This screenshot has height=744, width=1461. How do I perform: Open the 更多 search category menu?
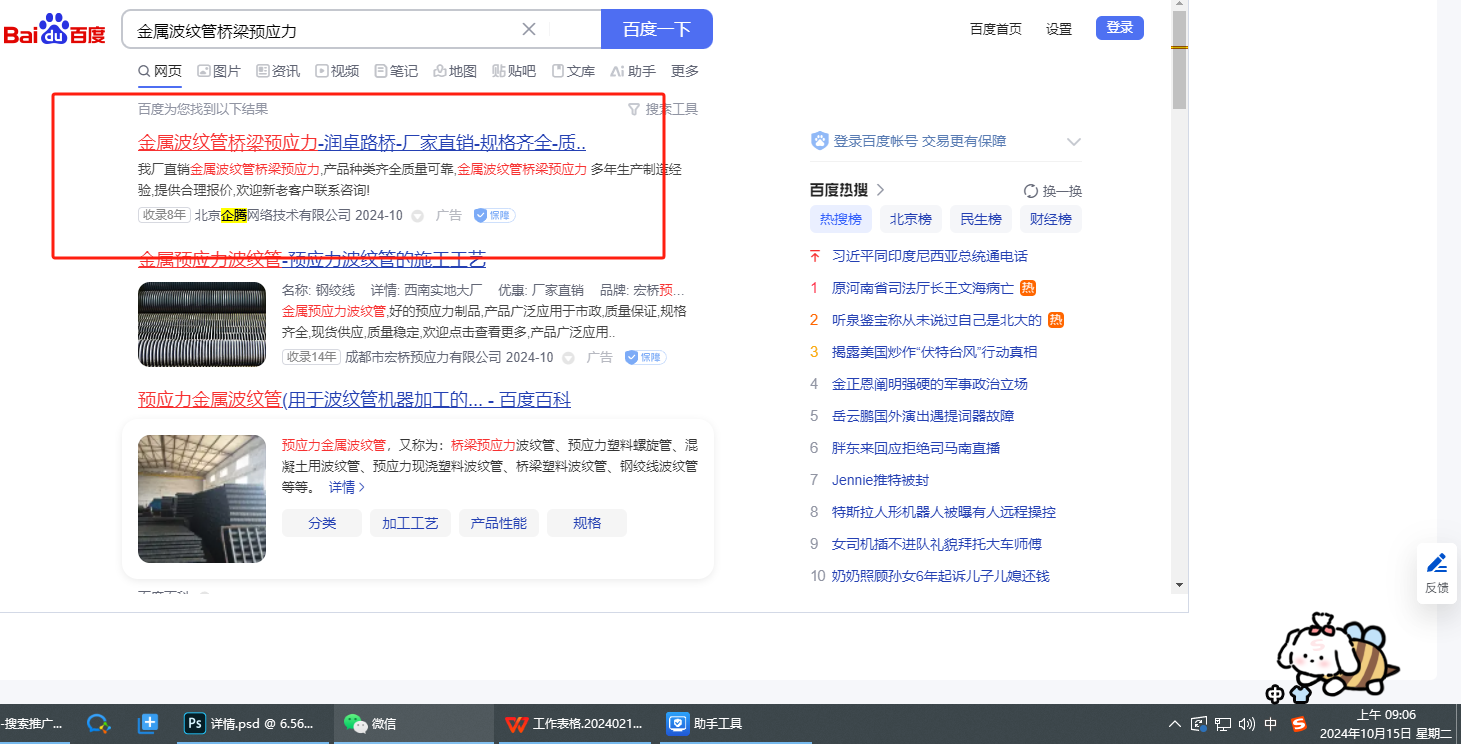pyautogui.click(x=685, y=71)
